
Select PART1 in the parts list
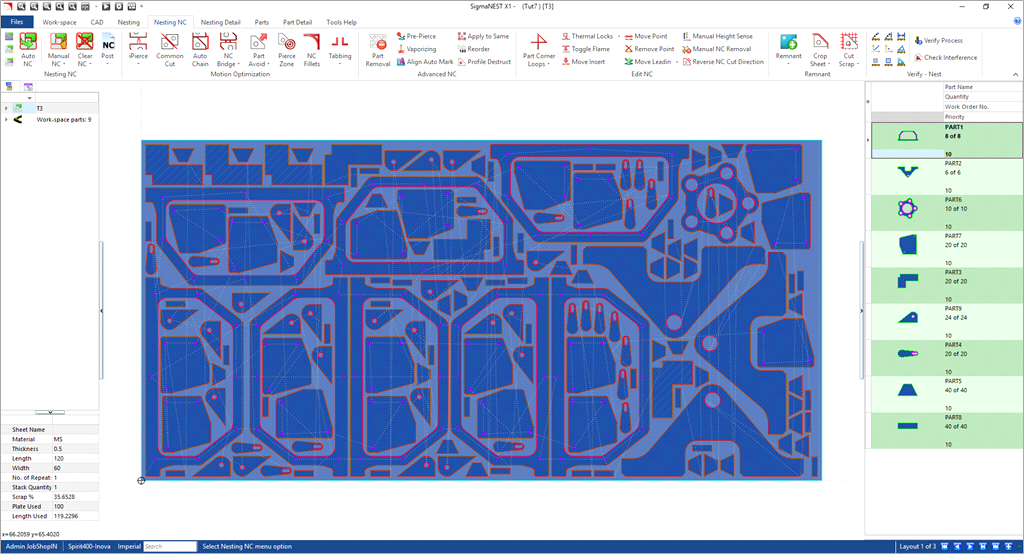tap(947, 140)
